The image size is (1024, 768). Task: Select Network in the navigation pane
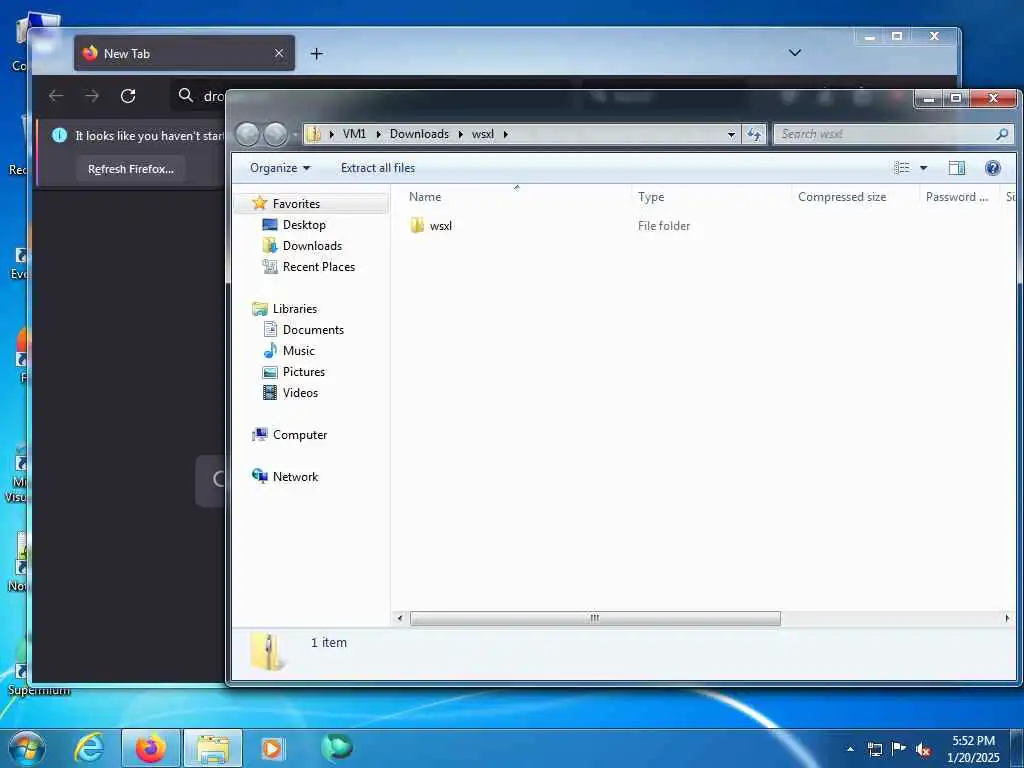(x=295, y=477)
